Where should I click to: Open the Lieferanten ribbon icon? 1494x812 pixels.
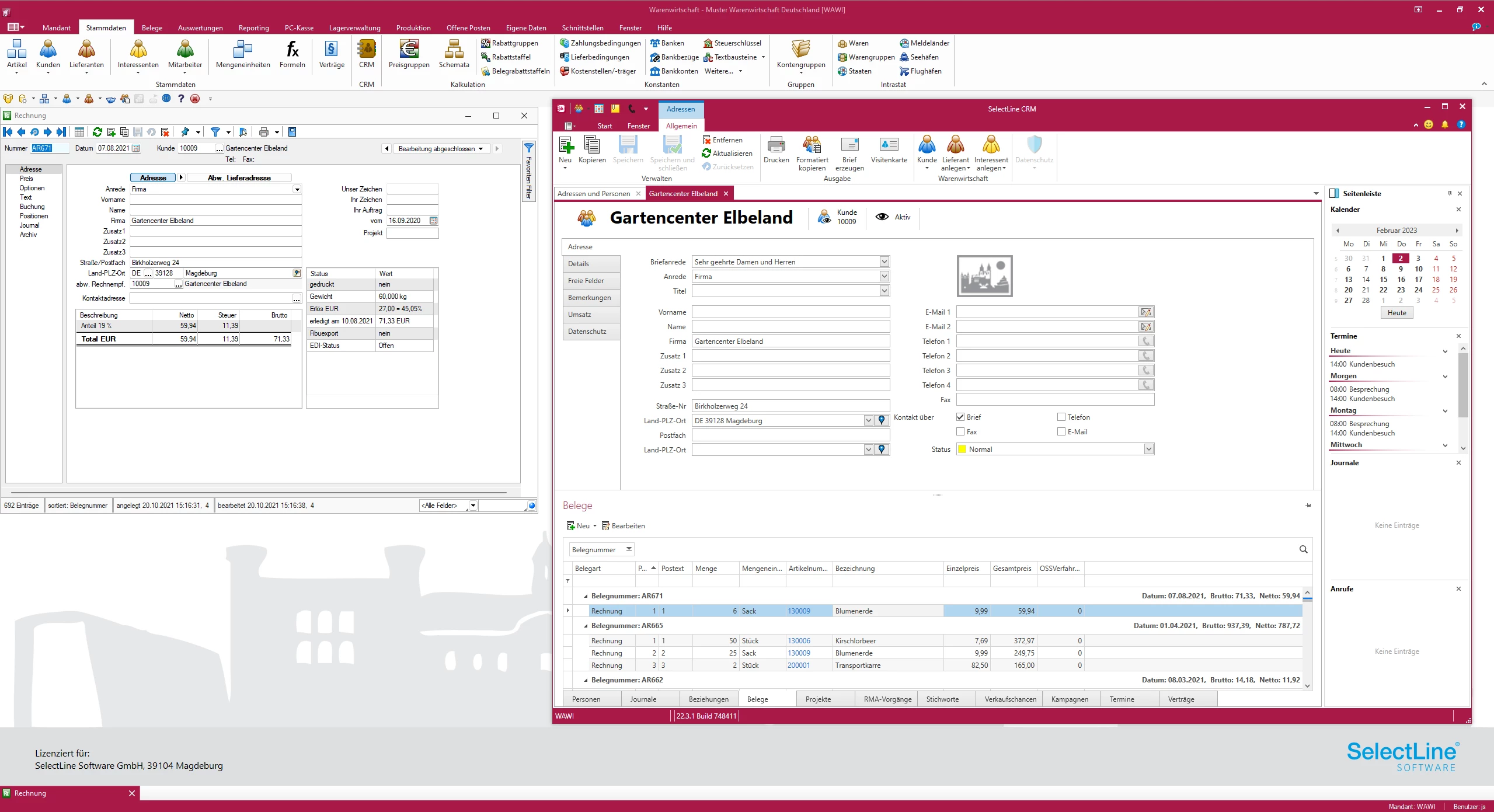(x=86, y=54)
